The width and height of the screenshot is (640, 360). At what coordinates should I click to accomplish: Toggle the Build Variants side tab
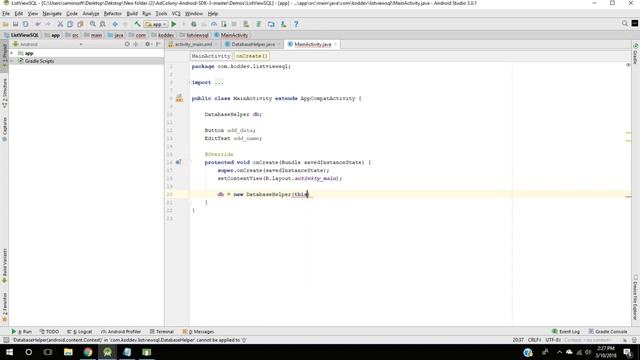click(4, 266)
